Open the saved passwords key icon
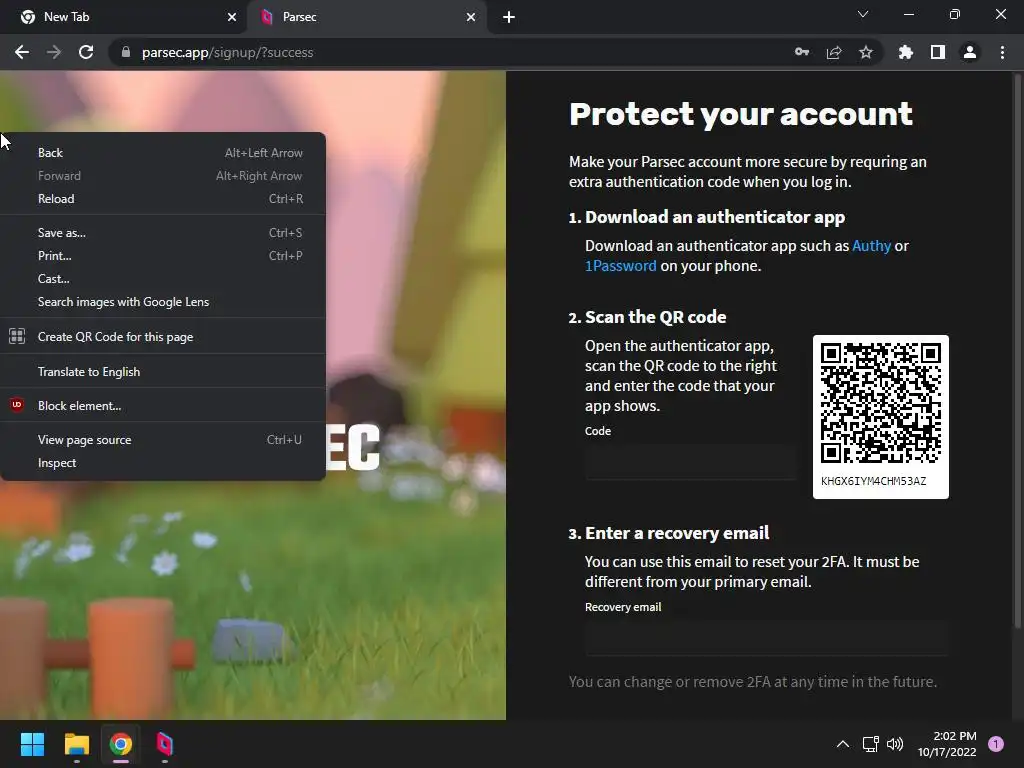The image size is (1024, 768). pyautogui.click(x=802, y=52)
